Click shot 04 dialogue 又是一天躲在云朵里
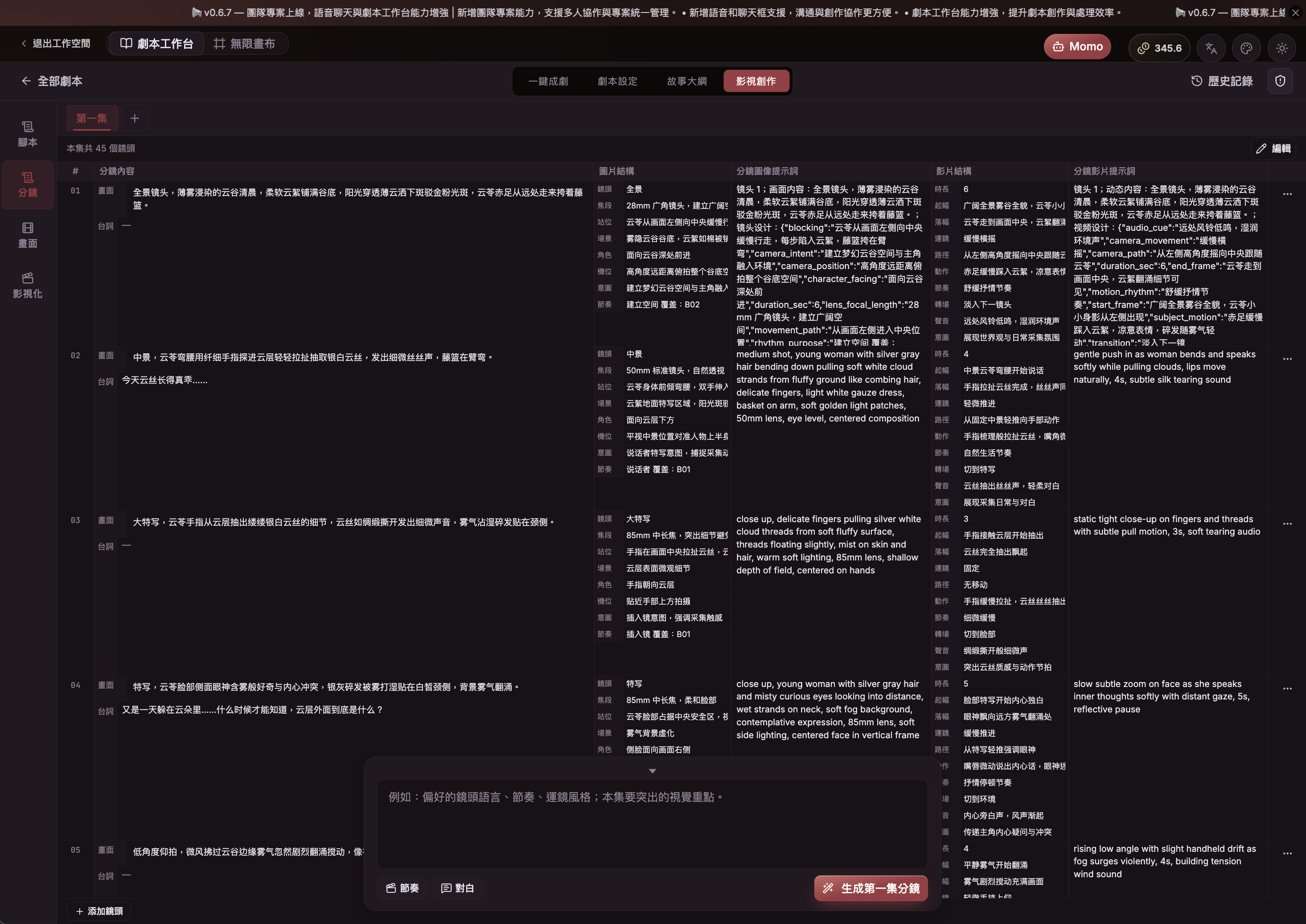Screen dimensions: 1306x924 pyautogui.click(x=252, y=710)
